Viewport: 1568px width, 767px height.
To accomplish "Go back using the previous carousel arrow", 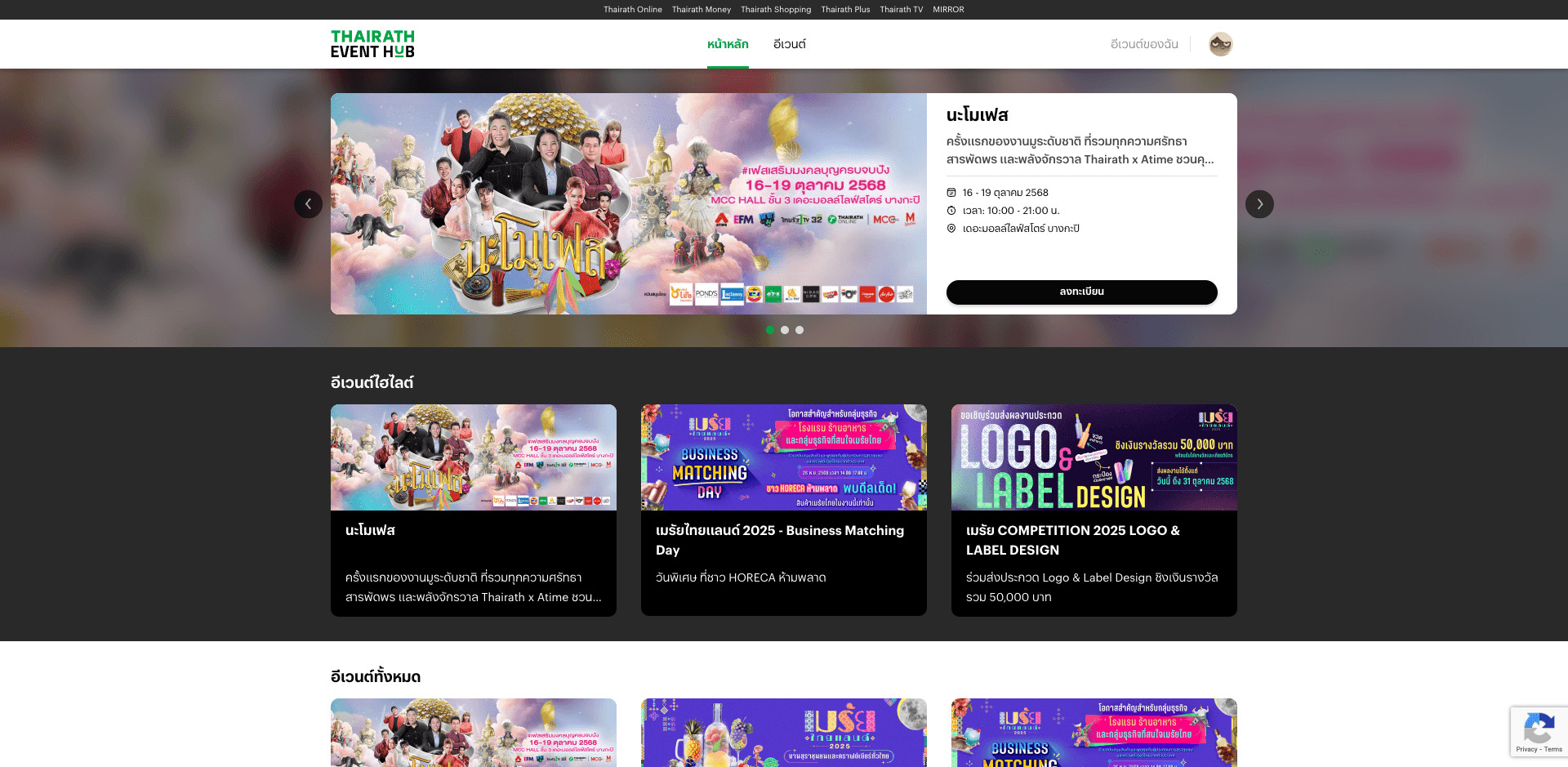I will coord(309,204).
